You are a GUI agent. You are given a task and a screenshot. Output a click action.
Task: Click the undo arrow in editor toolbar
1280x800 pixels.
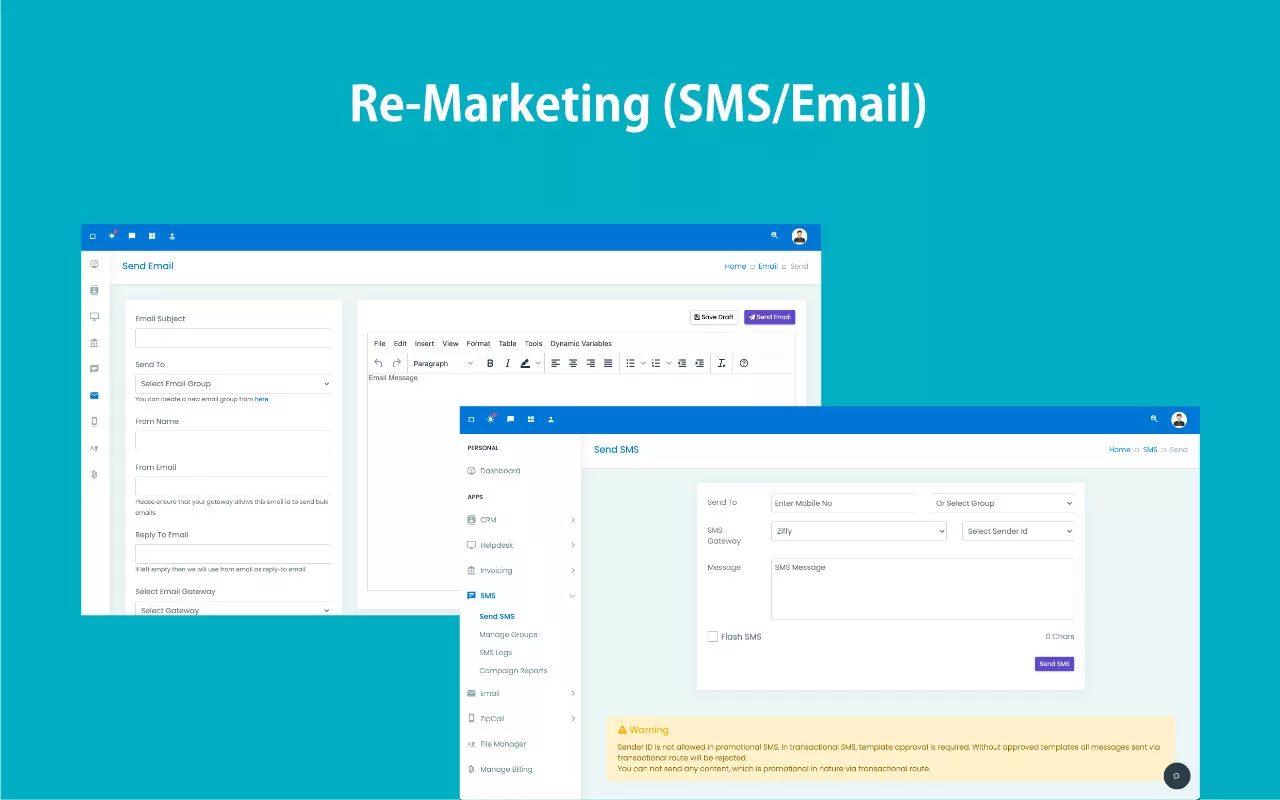tap(378, 363)
